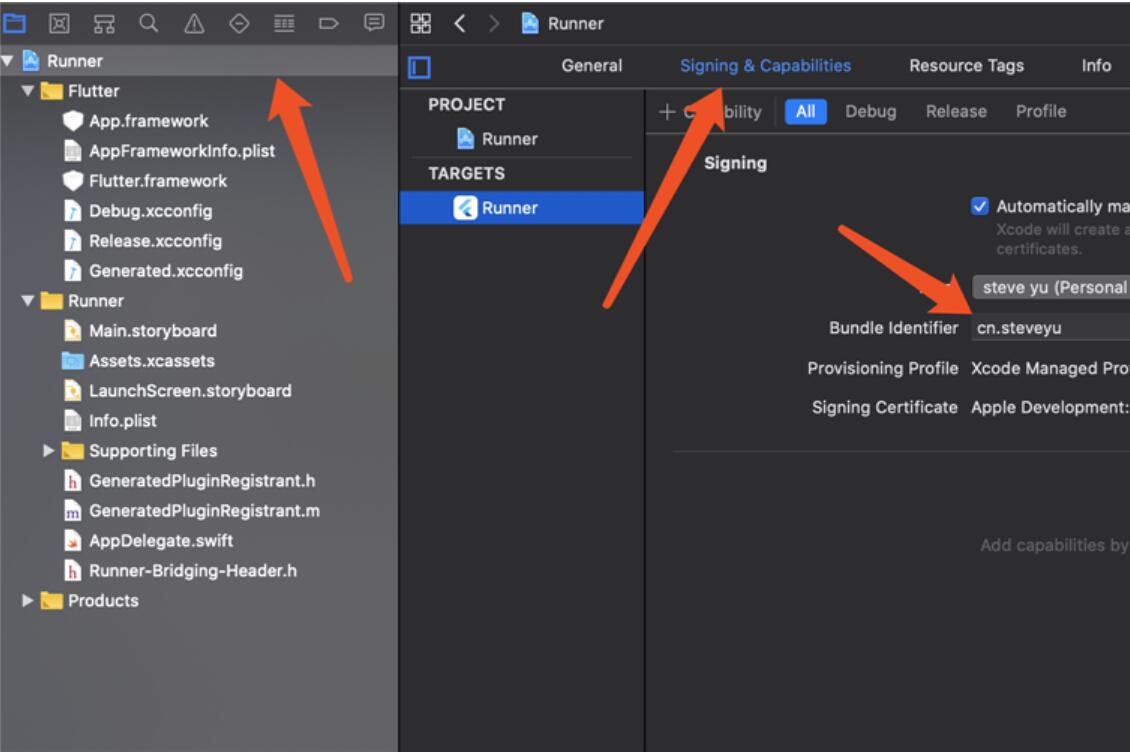Image resolution: width=1130 pixels, height=752 pixels.
Task: Open GeneratedPluginRegistrant.m
Action: click(x=204, y=511)
